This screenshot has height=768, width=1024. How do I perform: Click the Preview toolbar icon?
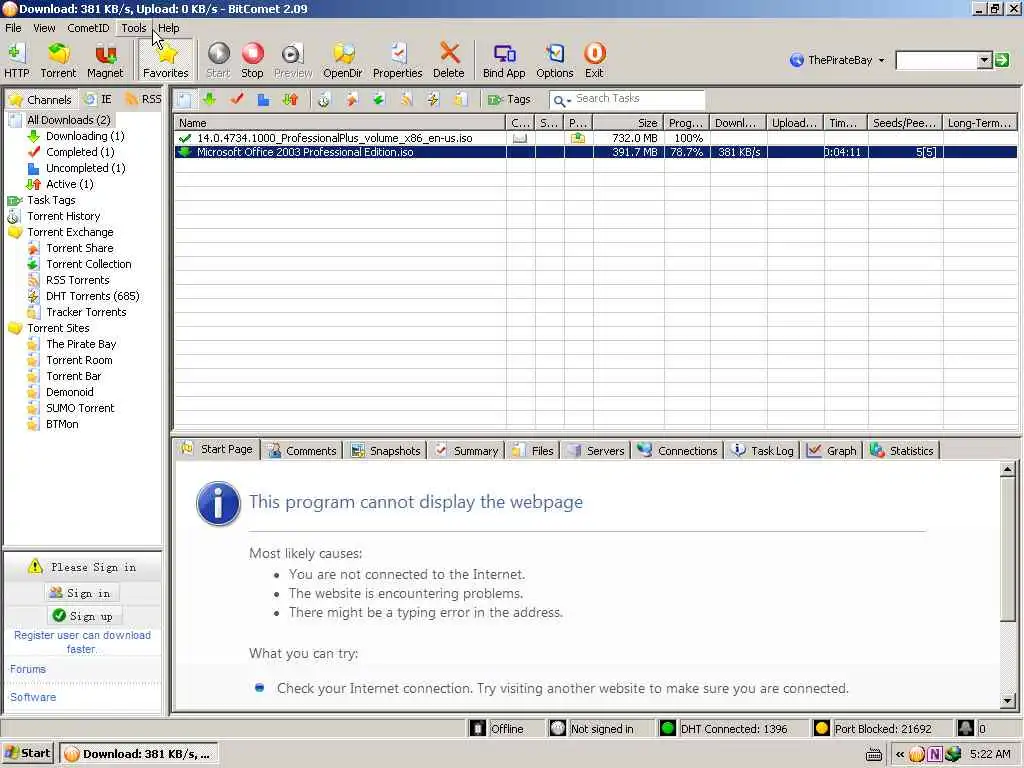pyautogui.click(x=293, y=60)
